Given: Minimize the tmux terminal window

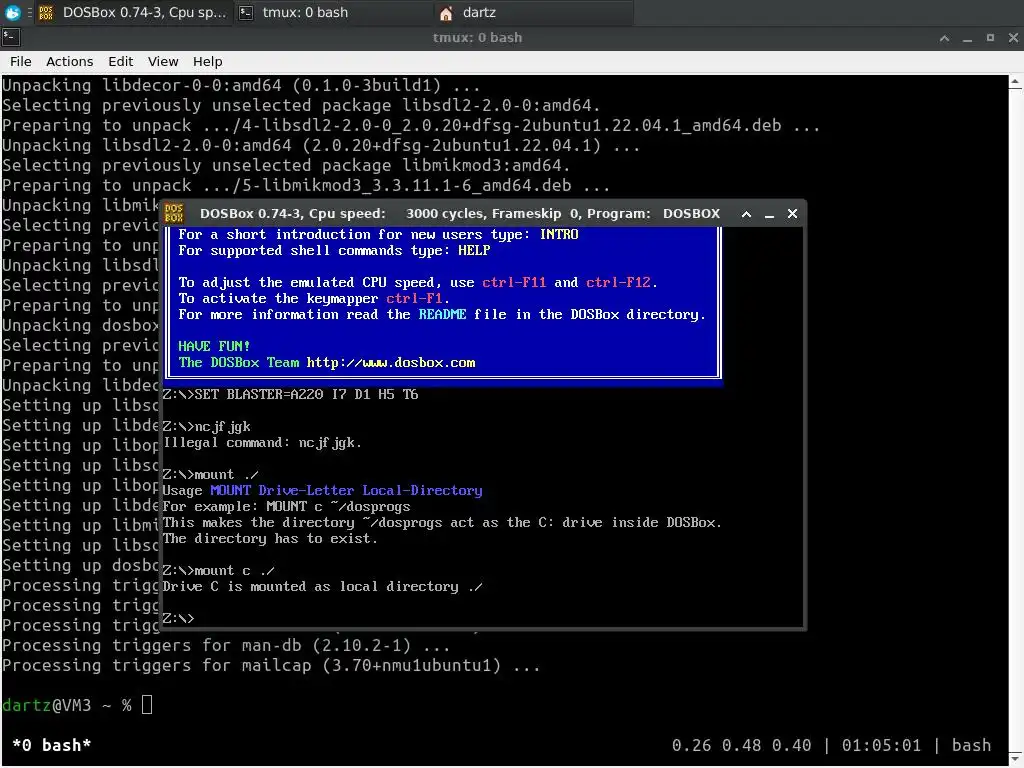Looking at the screenshot, I should (x=967, y=38).
